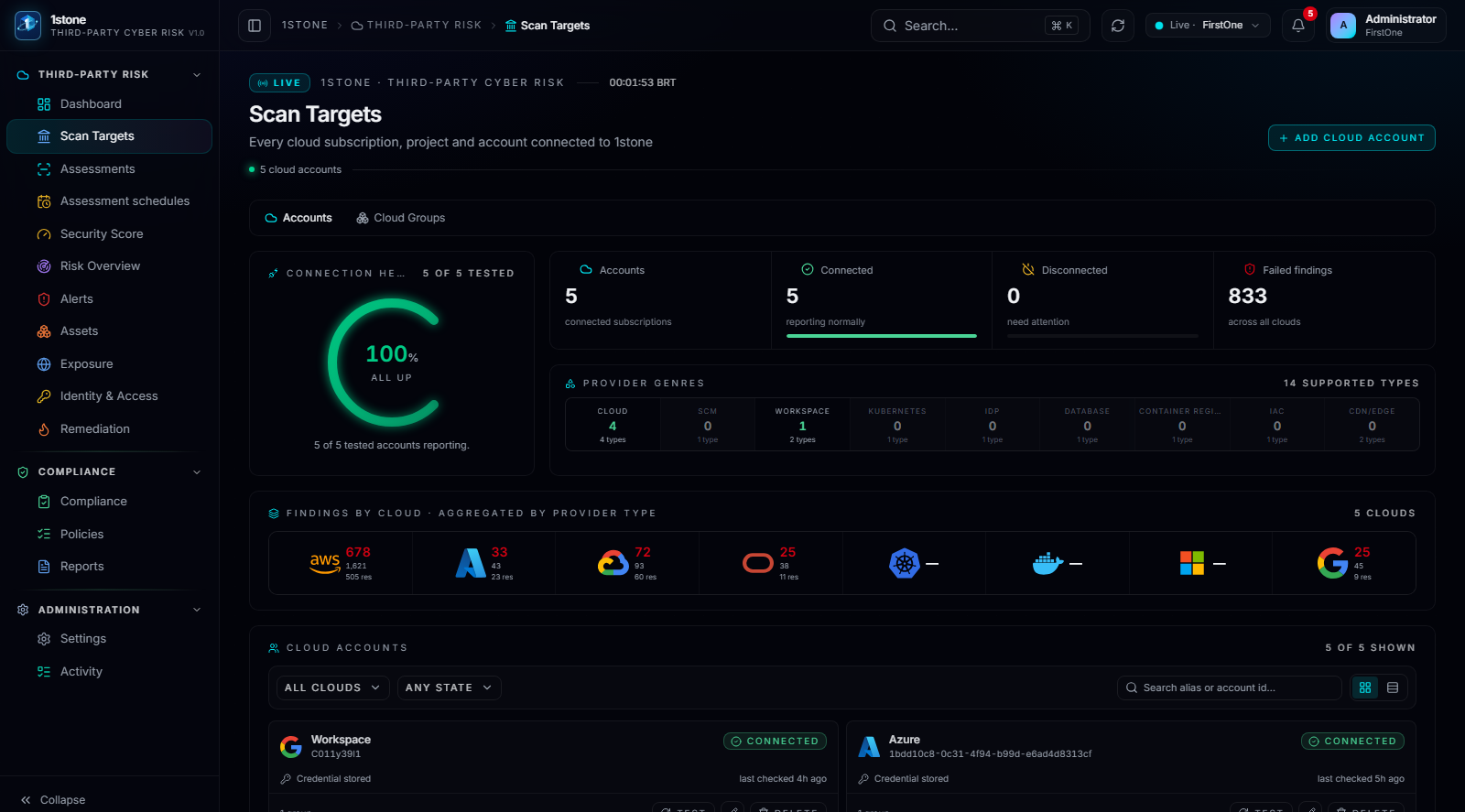Image resolution: width=1465 pixels, height=812 pixels.
Task: Click the 1stone logo icon
Action: click(27, 26)
